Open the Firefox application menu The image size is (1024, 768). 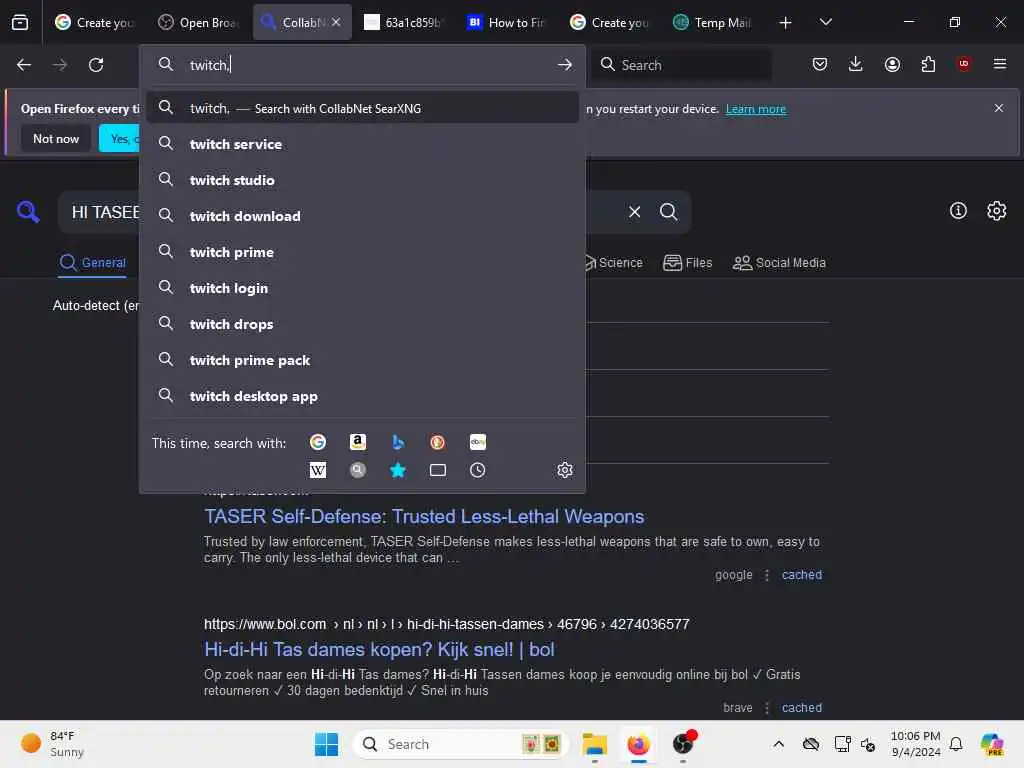pyautogui.click(x=1000, y=64)
